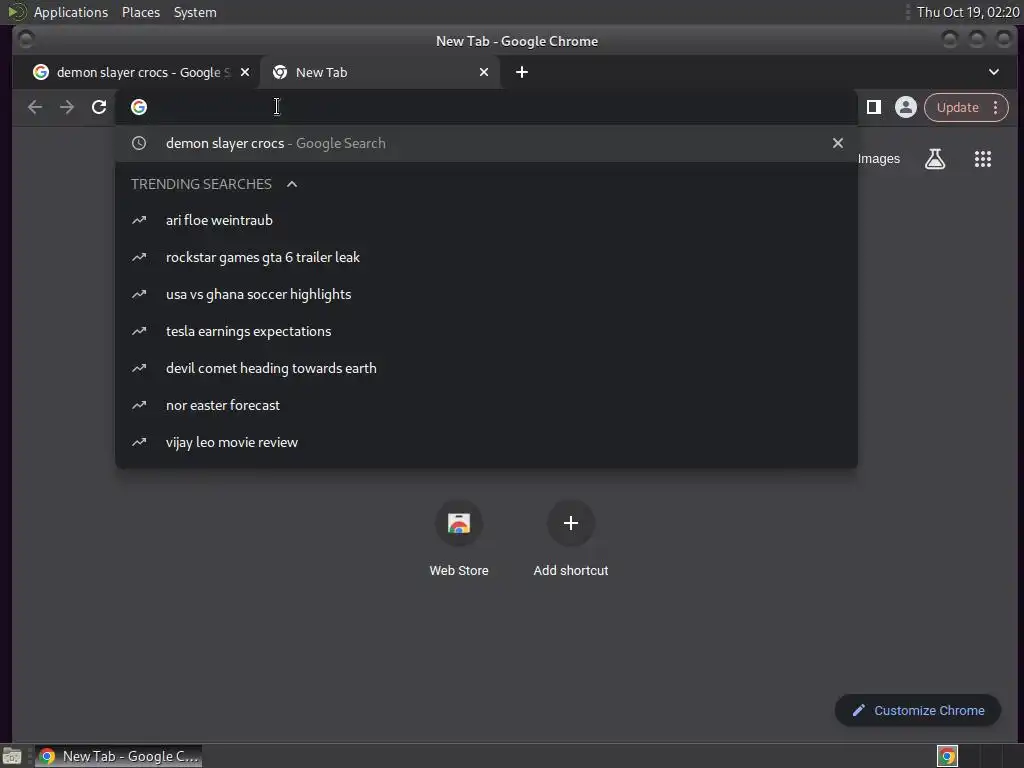
Task: Select trending search ari floe weintraub
Action: [x=486, y=220]
